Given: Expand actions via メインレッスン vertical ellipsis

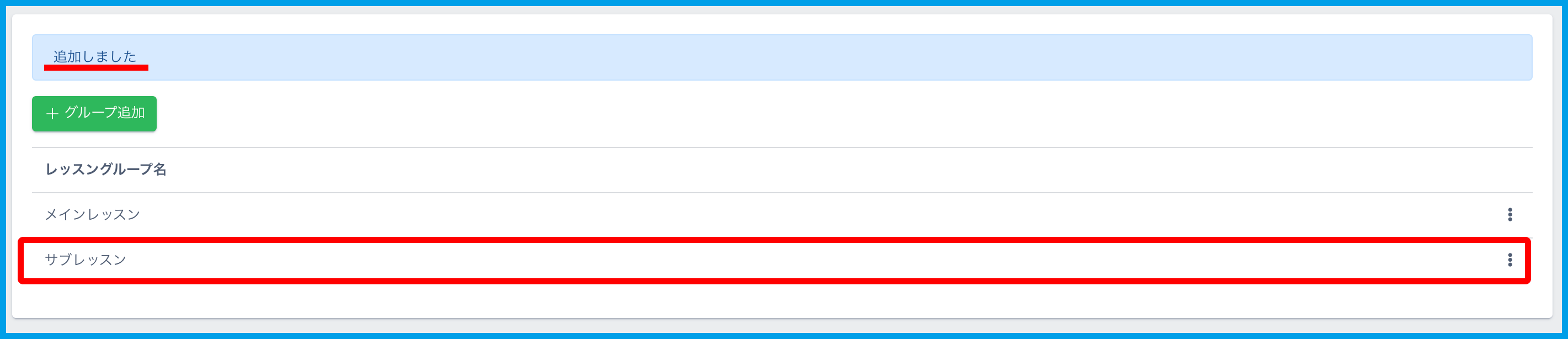Looking at the screenshot, I should pos(1510,214).
